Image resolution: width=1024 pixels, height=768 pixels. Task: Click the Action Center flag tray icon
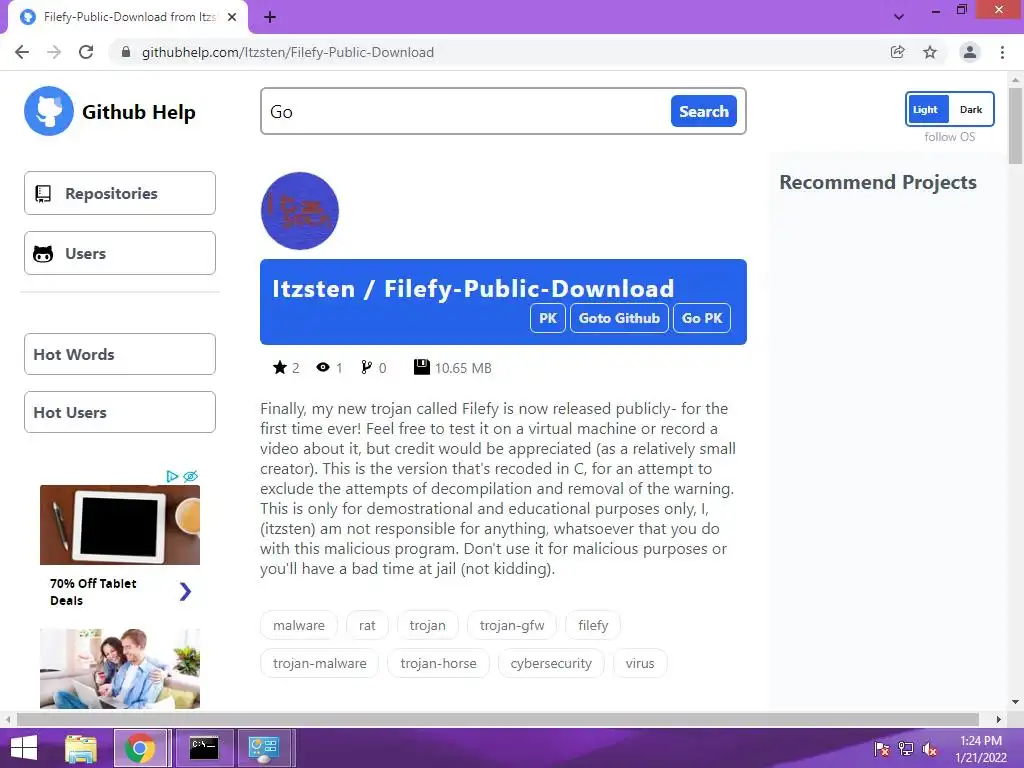(881, 749)
